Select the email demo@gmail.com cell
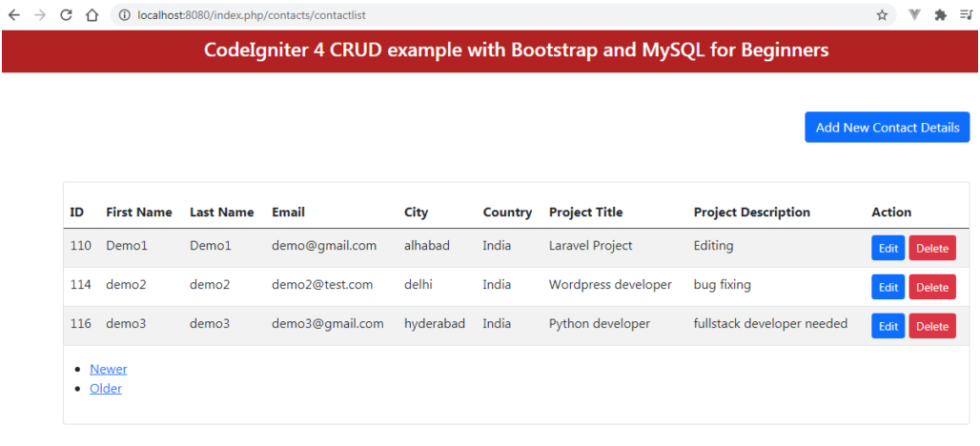 [x=324, y=245]
